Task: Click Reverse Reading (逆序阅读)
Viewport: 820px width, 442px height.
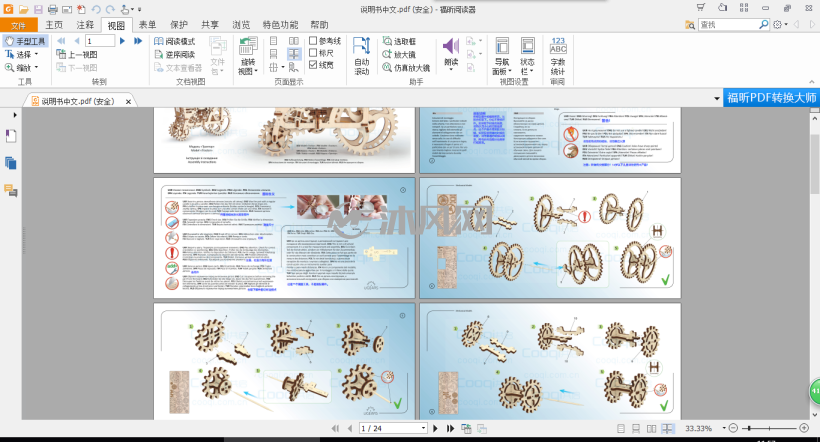Action: tap(175, 54)
